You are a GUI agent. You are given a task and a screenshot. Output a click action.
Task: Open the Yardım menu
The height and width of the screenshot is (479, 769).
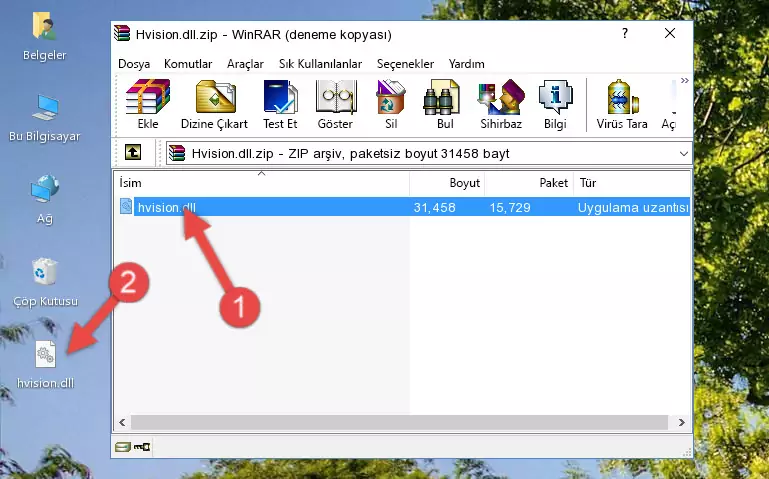466,64
